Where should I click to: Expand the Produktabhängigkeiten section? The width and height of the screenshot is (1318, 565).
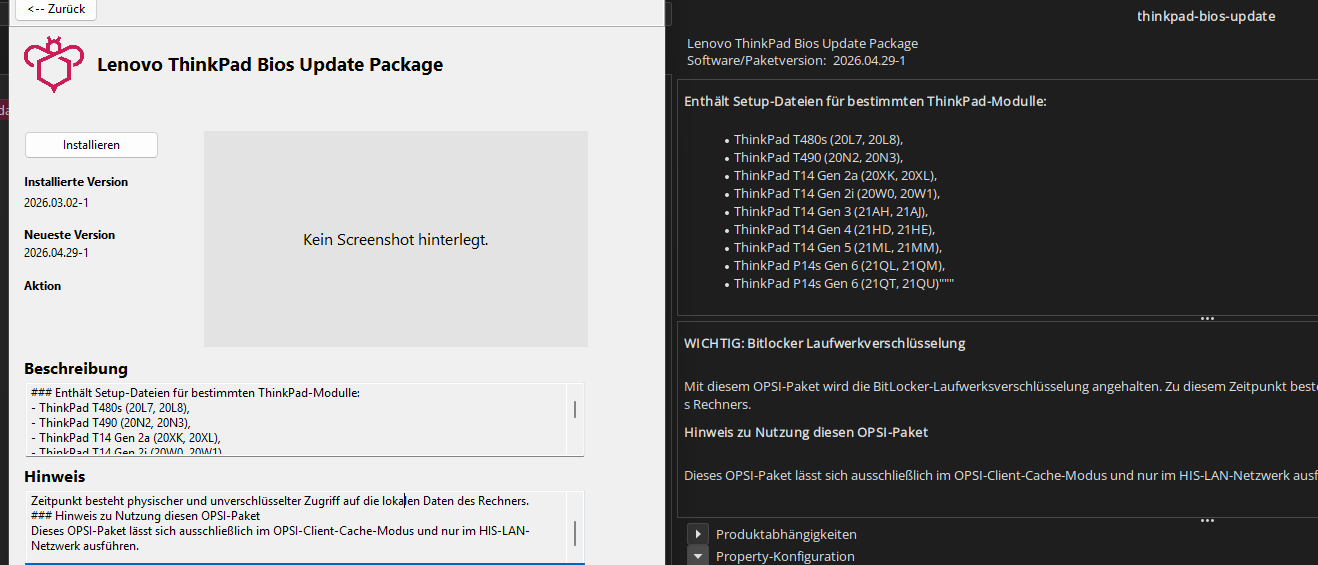pos(698,534)
